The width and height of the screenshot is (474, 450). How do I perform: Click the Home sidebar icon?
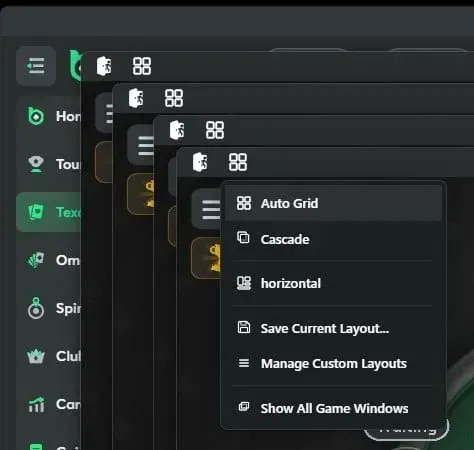coord(36,116)
